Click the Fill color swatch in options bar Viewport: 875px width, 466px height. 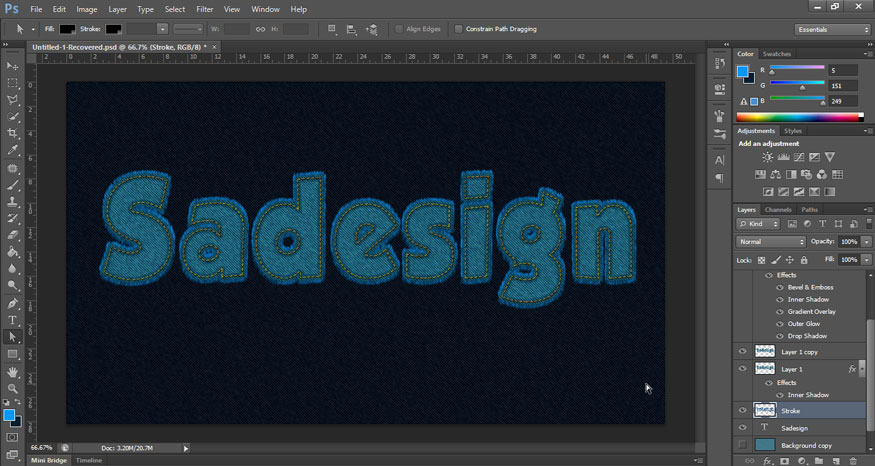click(68, 29)
